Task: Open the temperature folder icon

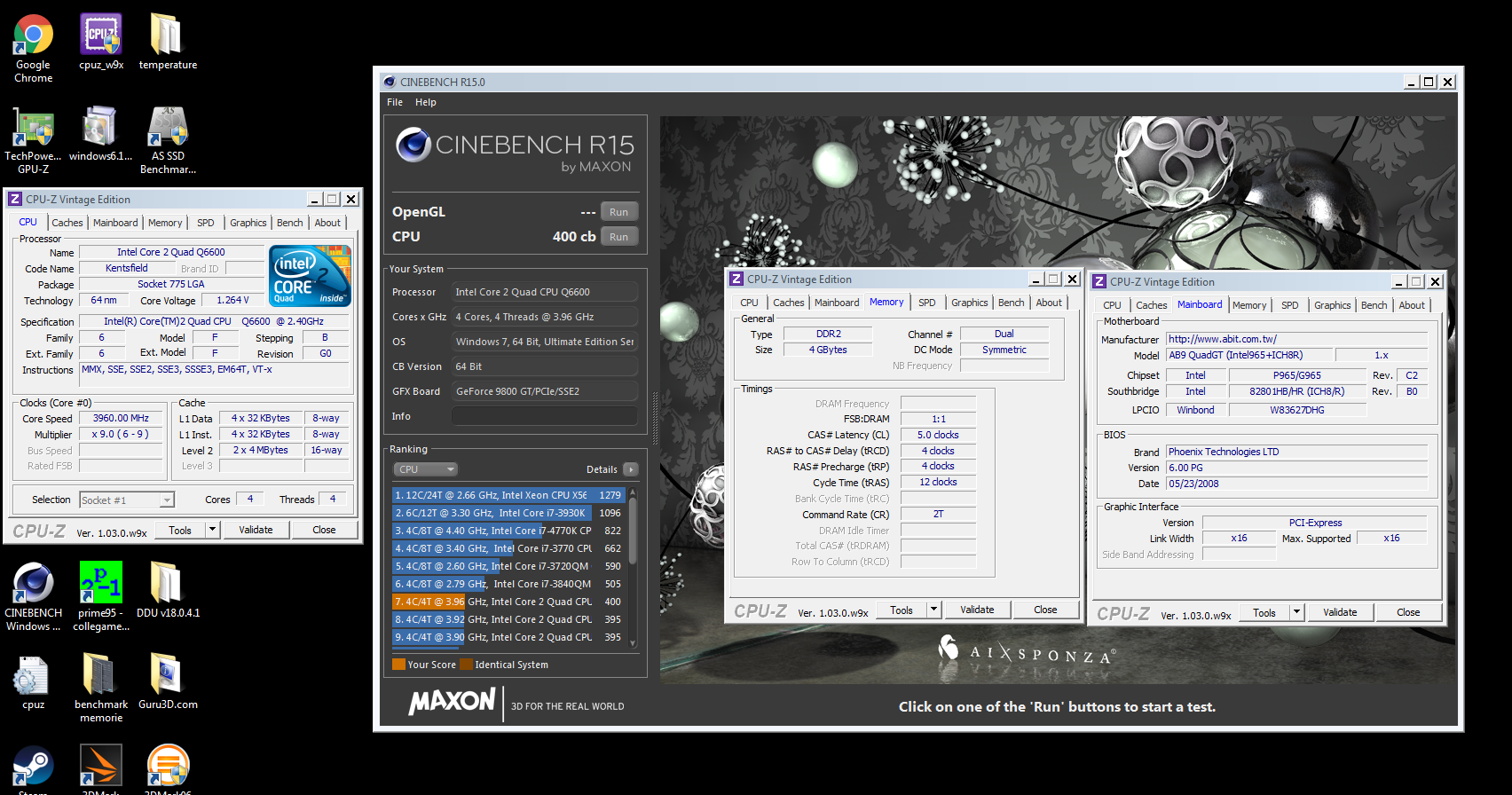Action: 168,42
